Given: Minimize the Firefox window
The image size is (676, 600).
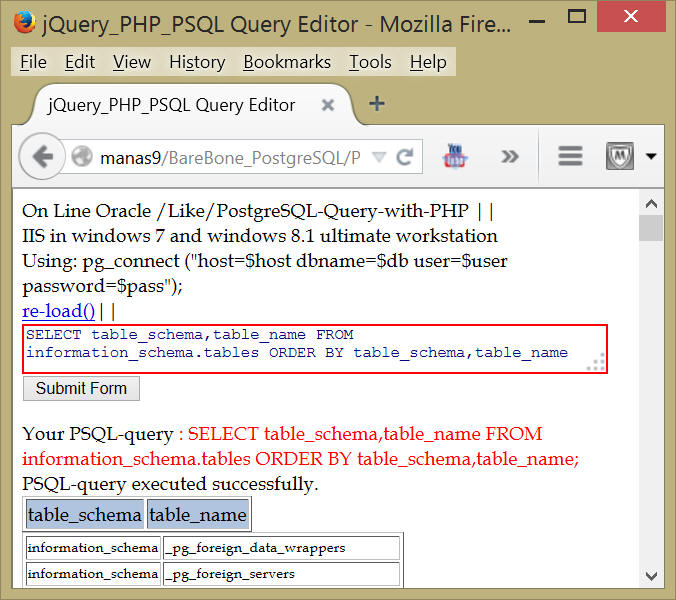Looking at the screenshot, I should (x=537, y=21).
